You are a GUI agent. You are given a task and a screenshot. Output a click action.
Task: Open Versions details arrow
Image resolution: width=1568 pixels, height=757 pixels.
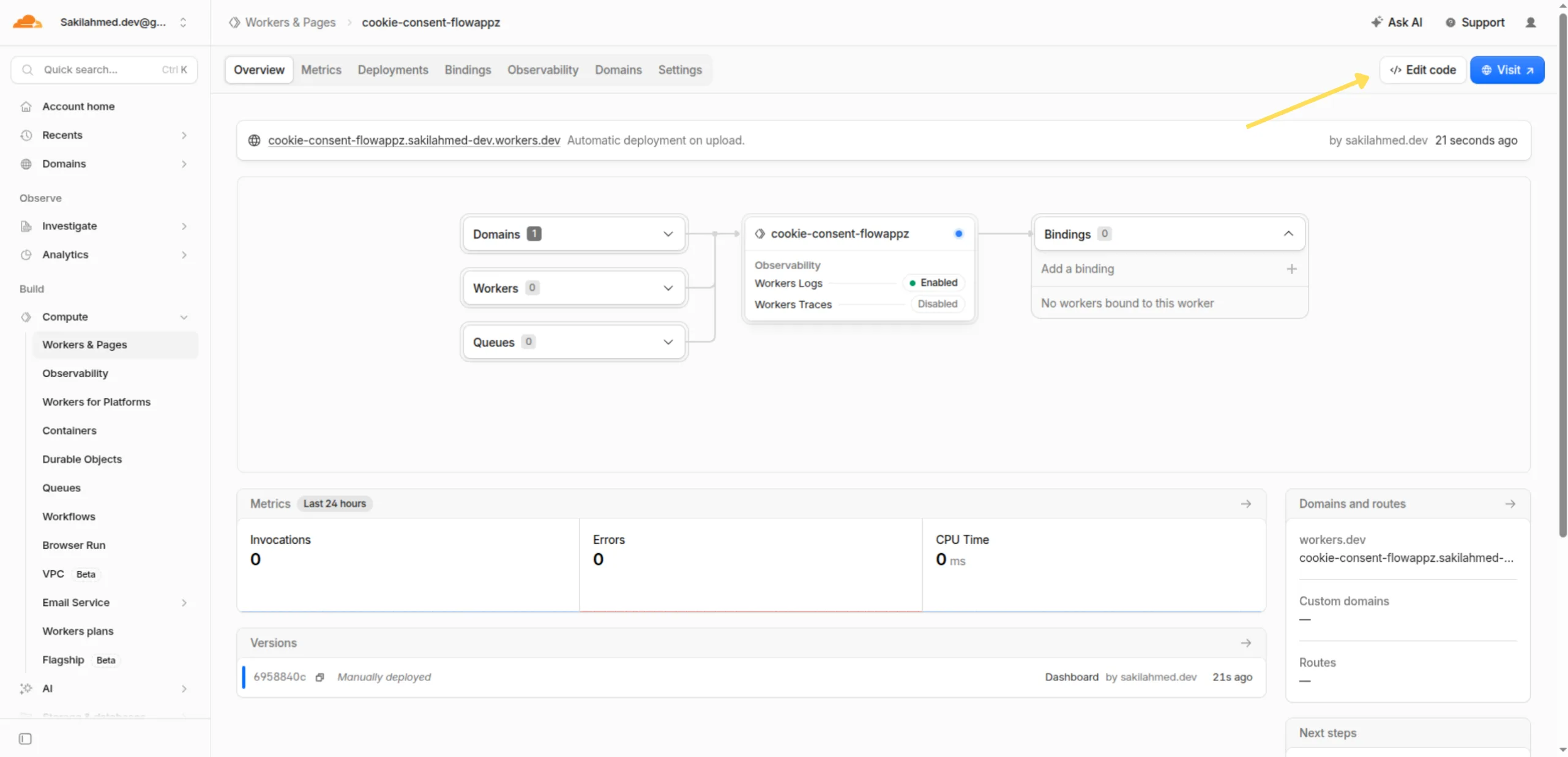[1245, 643]
